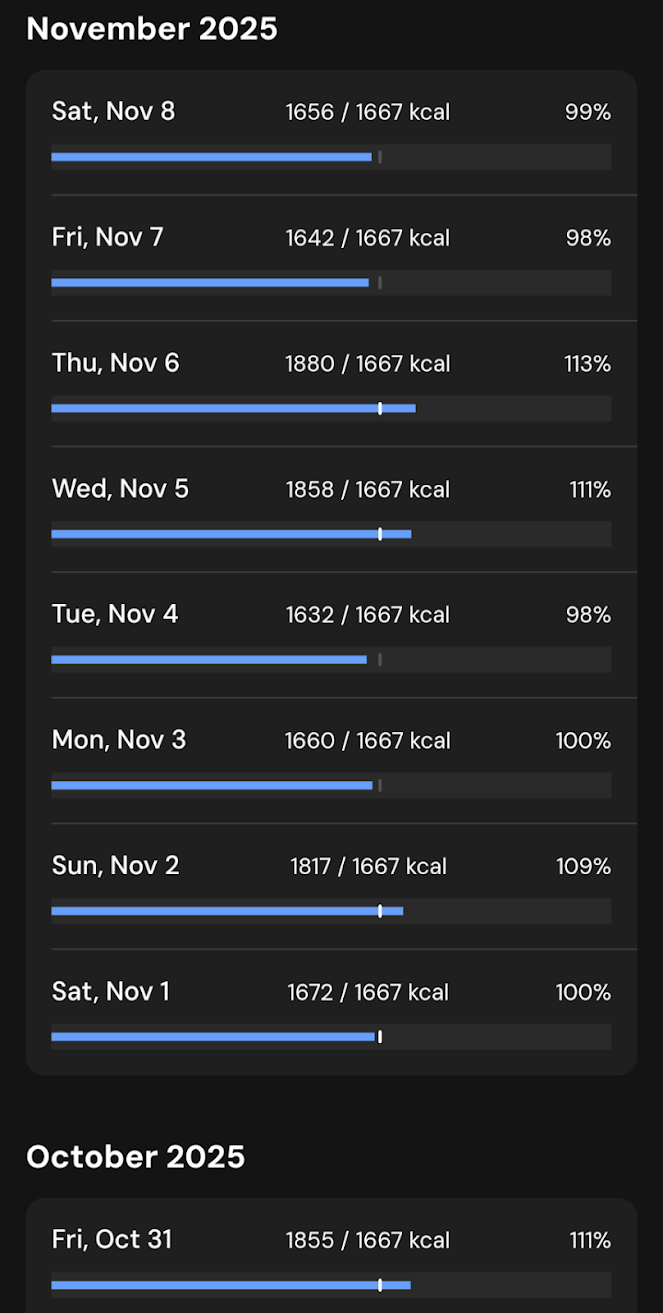Select the 1642 / 1667 kcal text
The height and width of the screenshot is (1313, 663).
tap(367, 238)
